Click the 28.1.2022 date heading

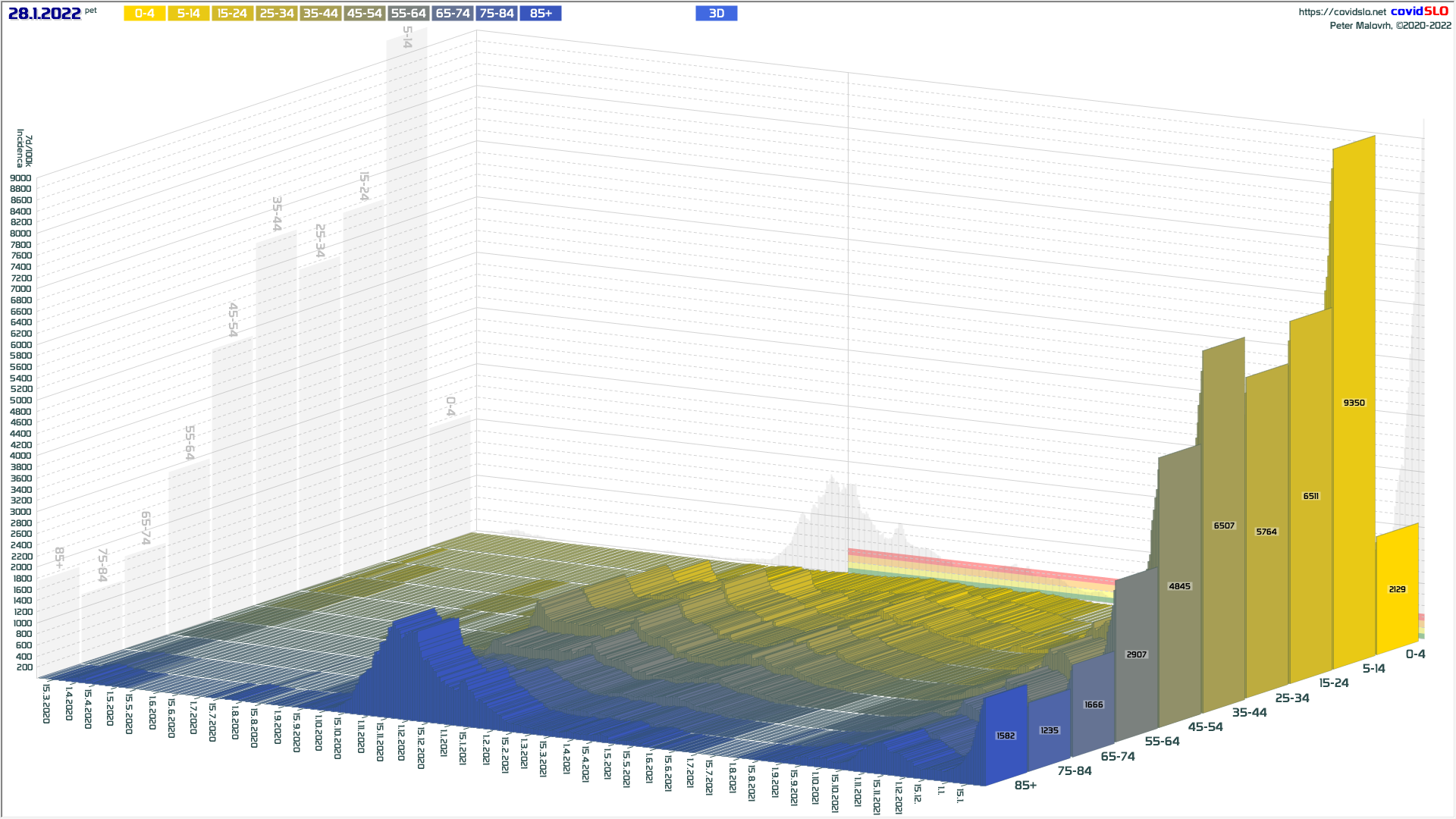pos(45,14)
